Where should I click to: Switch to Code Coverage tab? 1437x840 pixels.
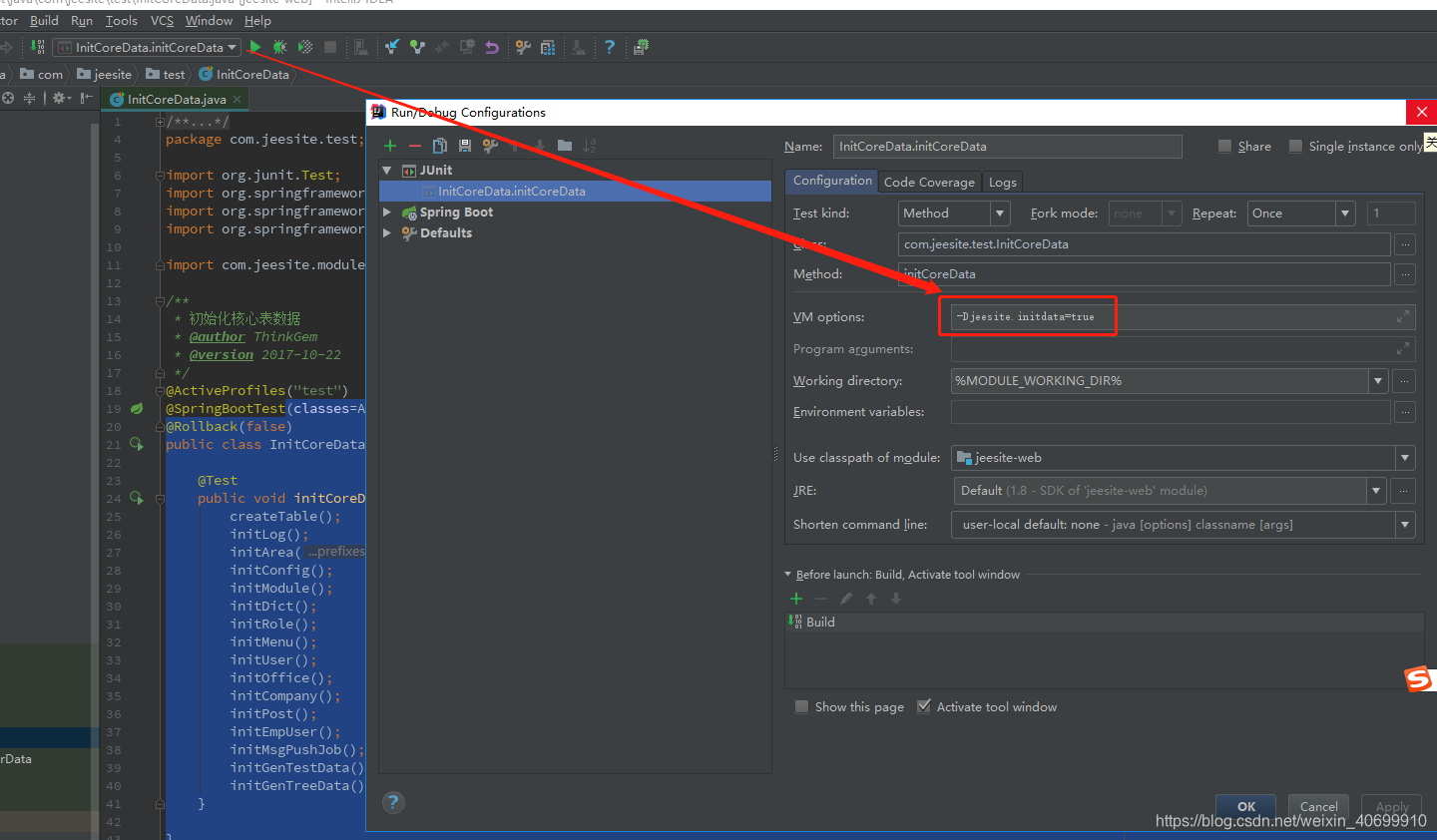929,182
